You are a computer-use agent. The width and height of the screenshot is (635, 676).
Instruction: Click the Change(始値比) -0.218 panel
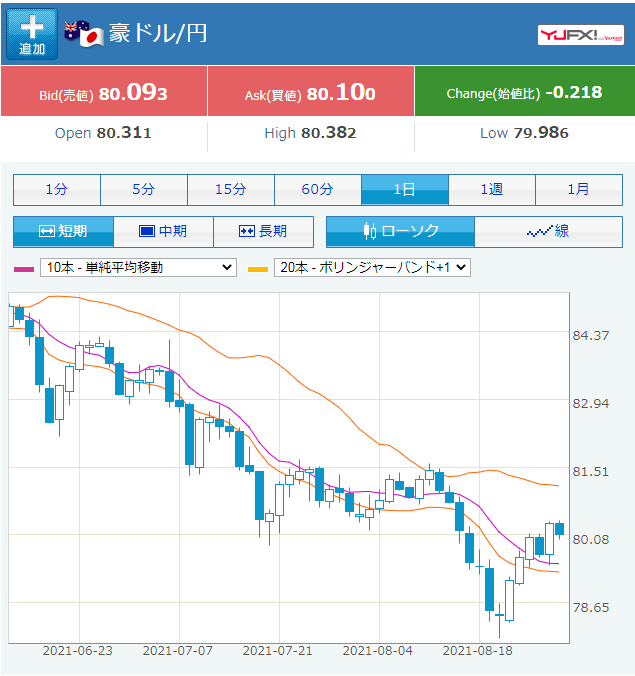coord(525,91)
